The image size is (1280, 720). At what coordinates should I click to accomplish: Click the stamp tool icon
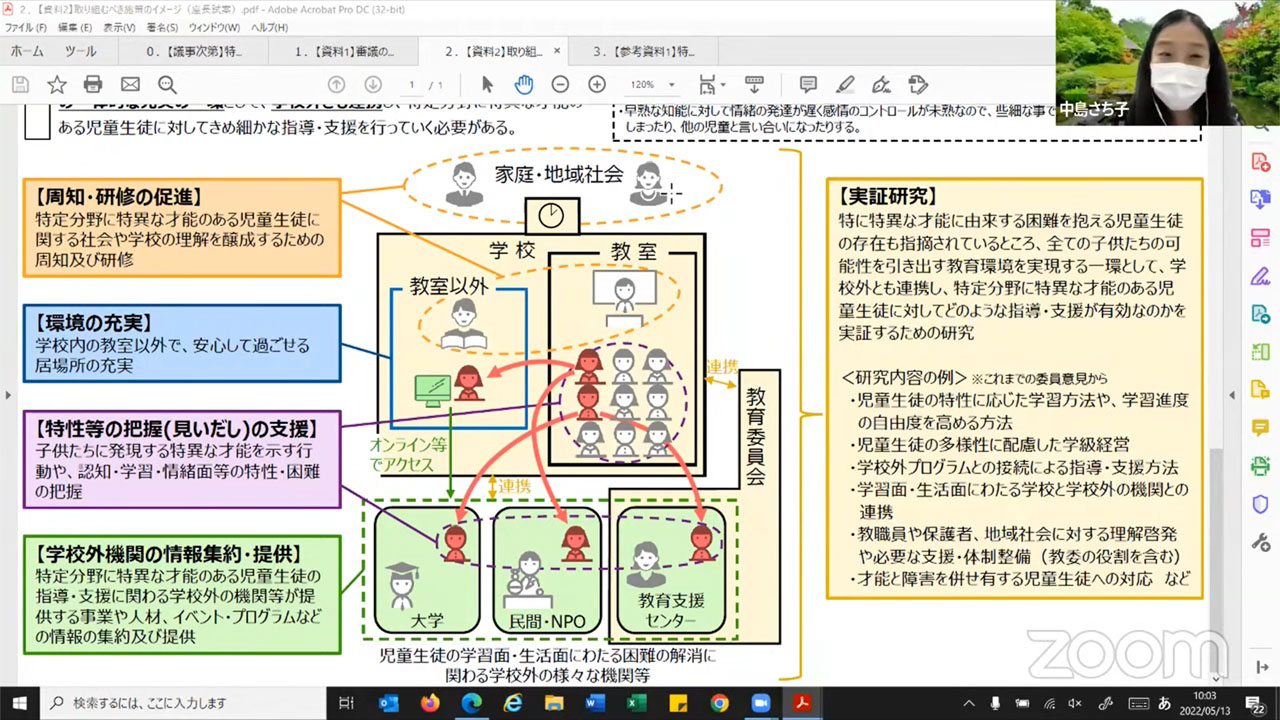[918, 85]
